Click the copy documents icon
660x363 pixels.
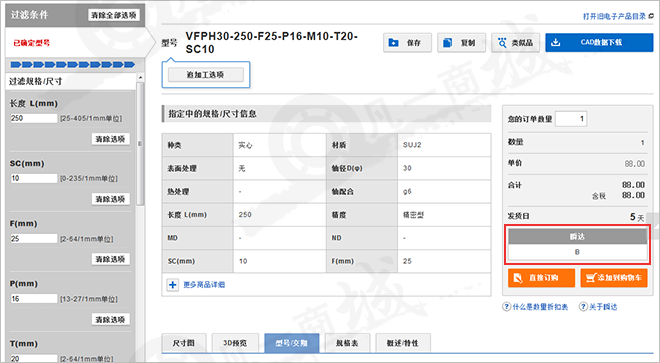point(448,43)
